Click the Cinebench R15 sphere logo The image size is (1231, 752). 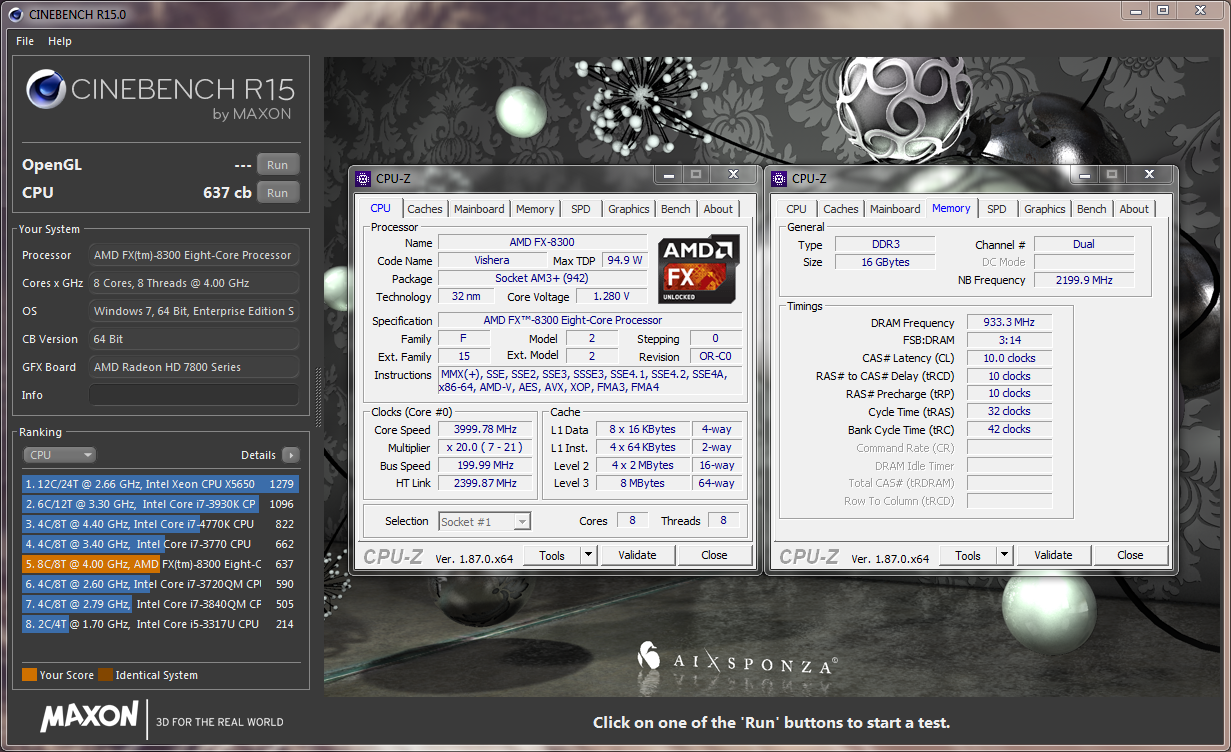point(46,90)
